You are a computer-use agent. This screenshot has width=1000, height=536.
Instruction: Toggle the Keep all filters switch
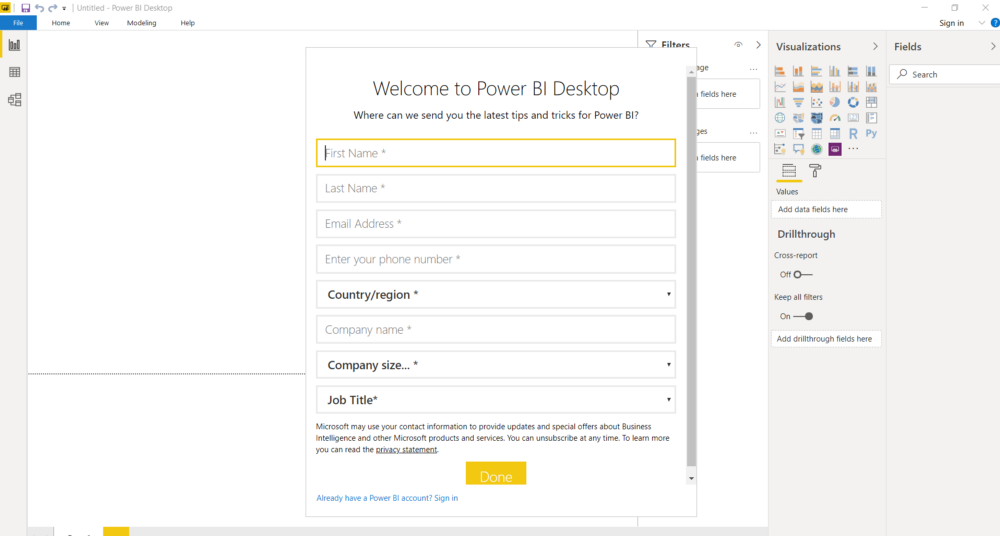(x=803, y=316)
